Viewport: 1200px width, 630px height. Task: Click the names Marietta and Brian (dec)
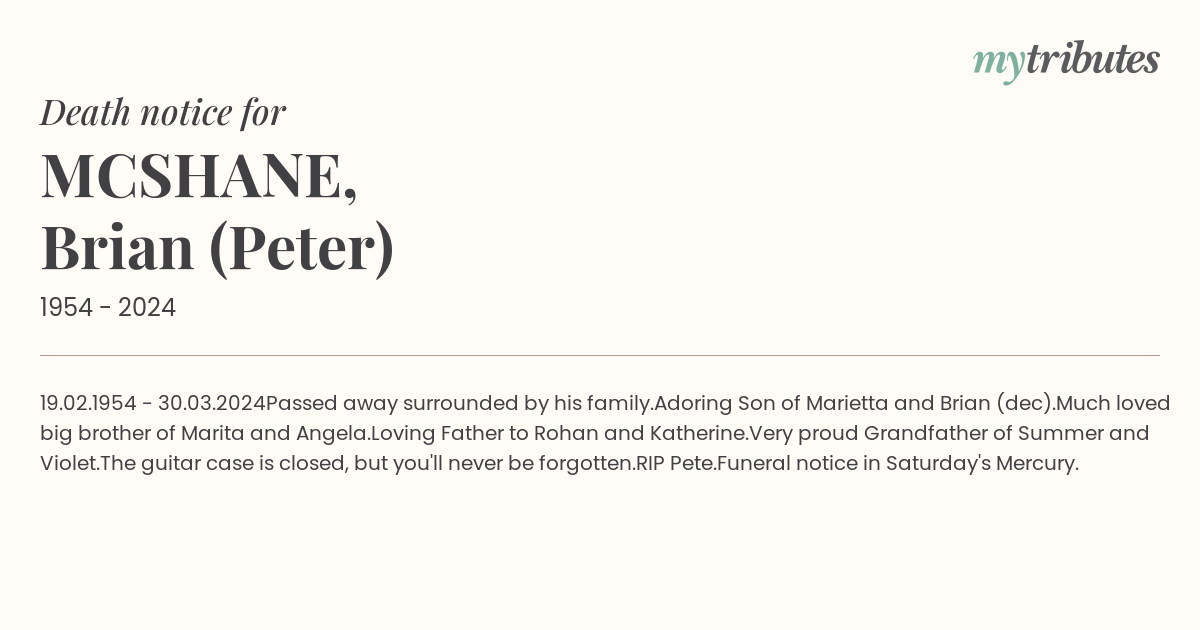pos(930,404)
